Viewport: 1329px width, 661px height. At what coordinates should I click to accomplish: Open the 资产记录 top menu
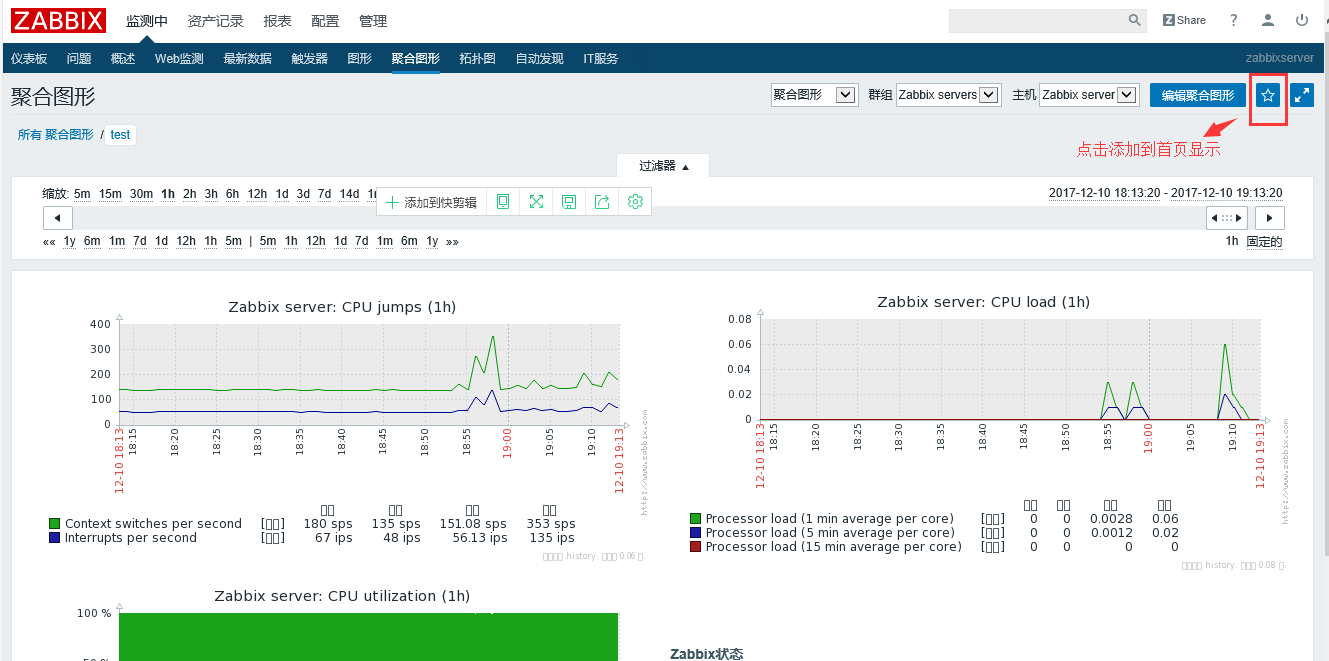(x=216, y=21)
